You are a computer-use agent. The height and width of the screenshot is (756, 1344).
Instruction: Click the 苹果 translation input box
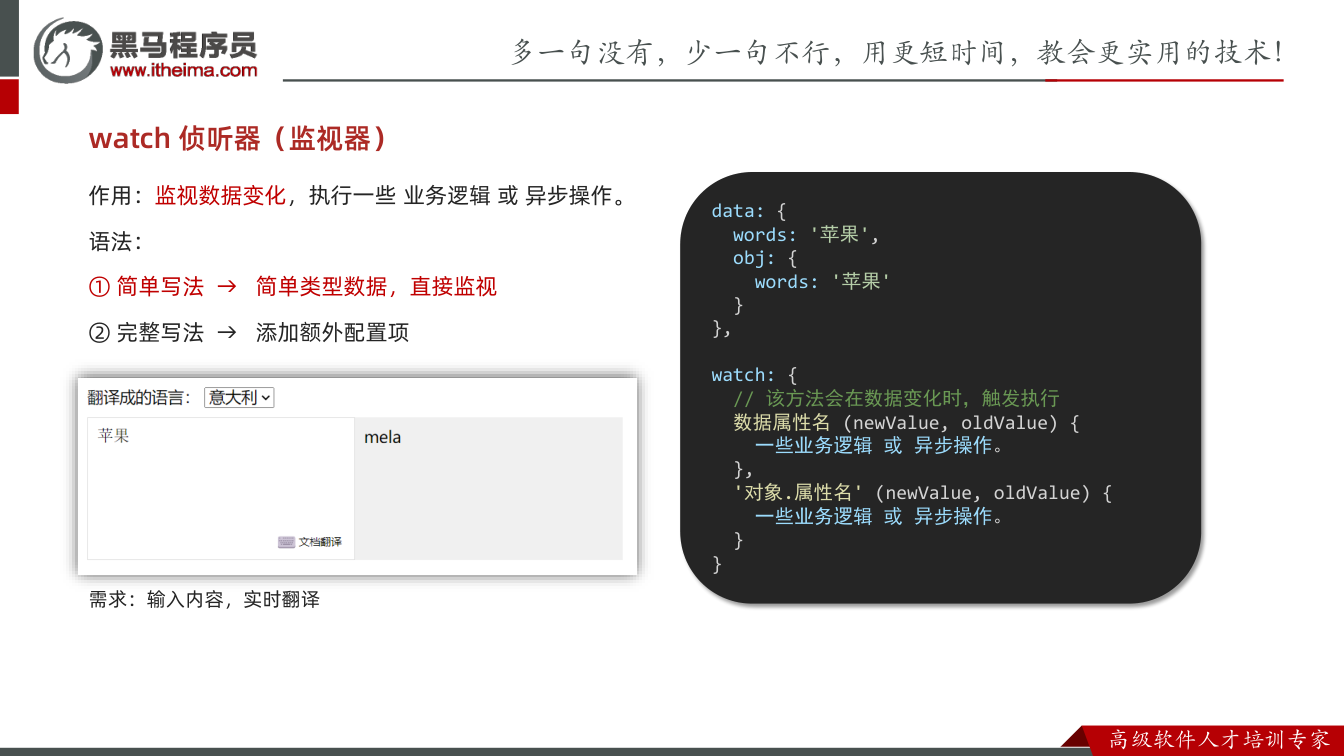point(221,489)
